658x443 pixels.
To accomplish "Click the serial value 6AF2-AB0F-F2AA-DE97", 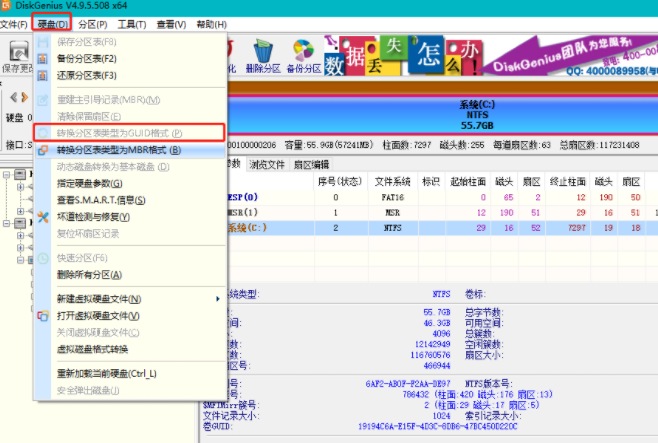I will (x=408, y=383).
